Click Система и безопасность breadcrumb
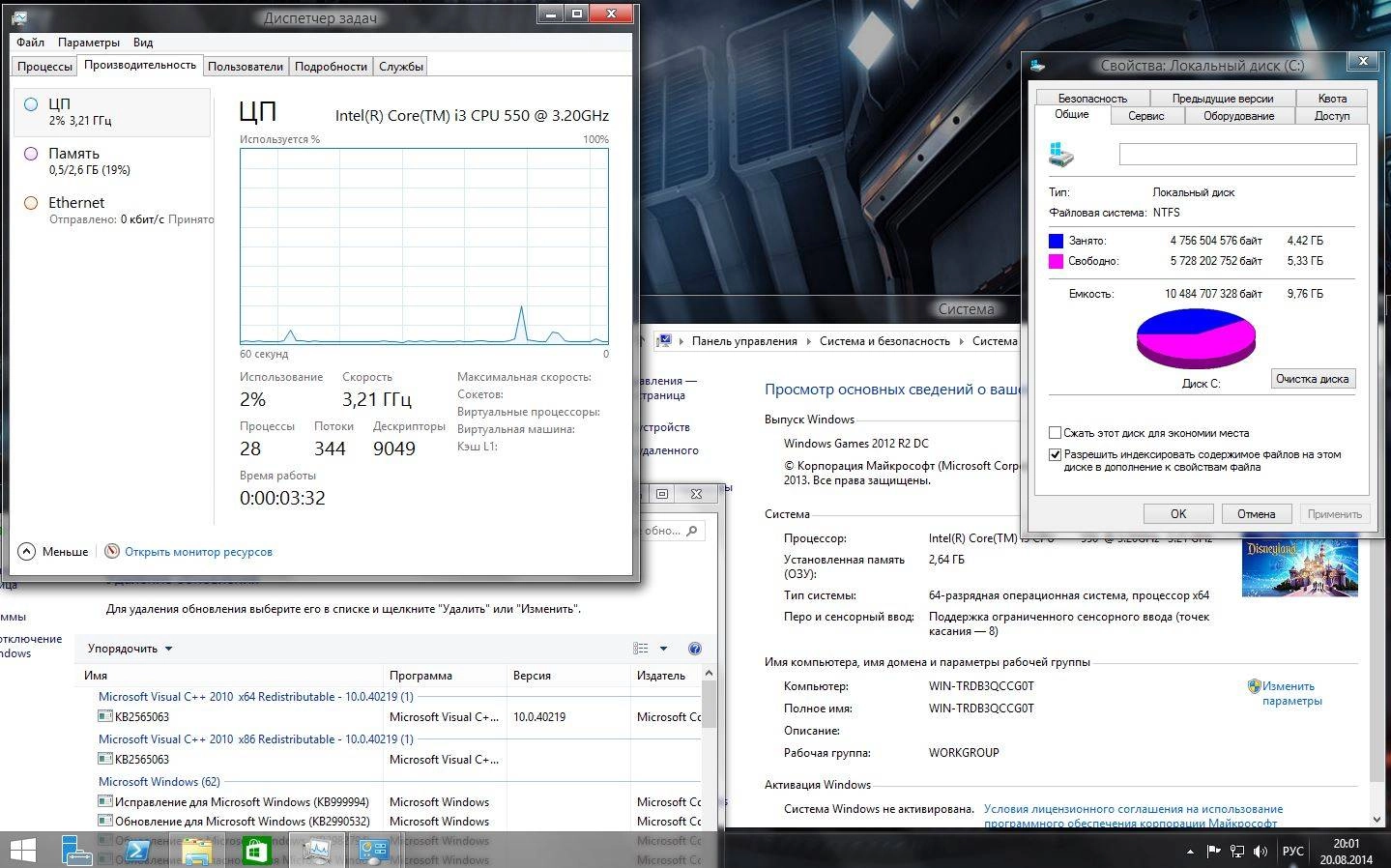 (884, 341)
